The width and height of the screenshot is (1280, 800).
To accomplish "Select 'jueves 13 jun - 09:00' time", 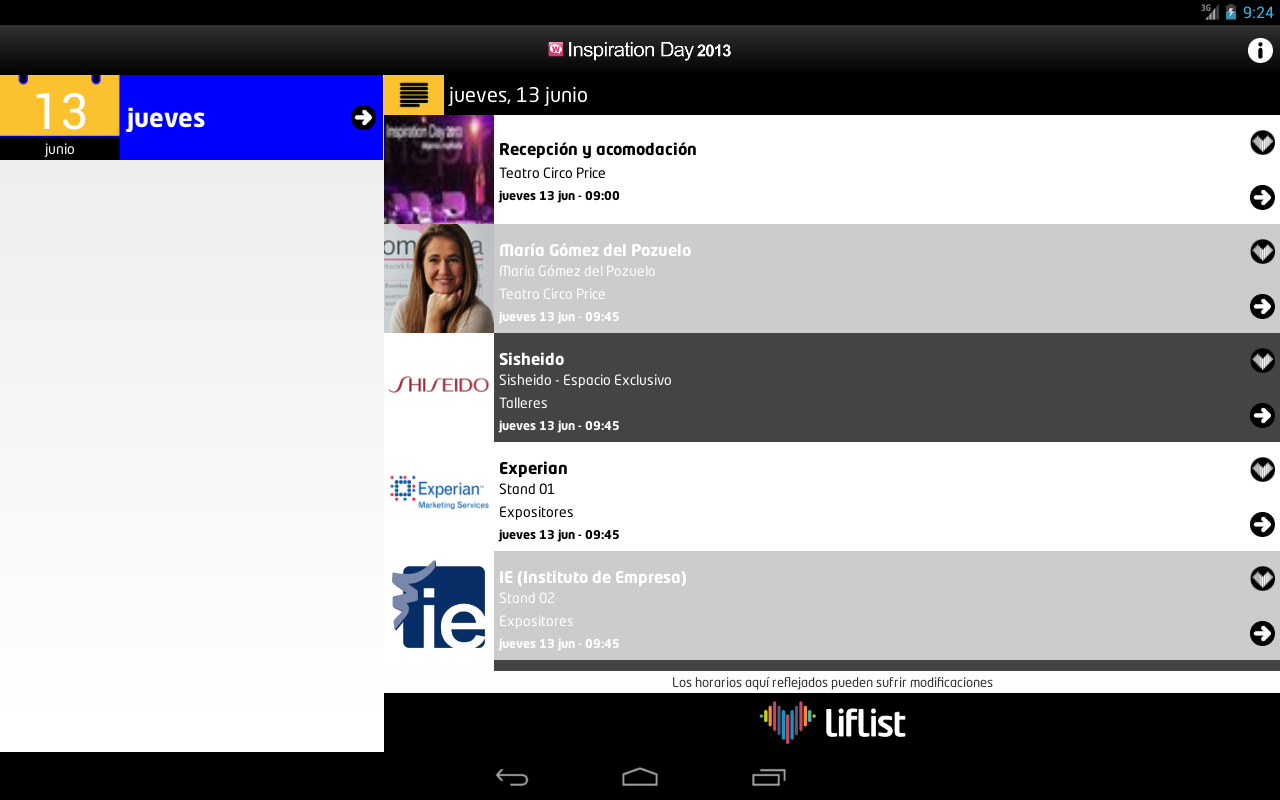I will pyautogui.click(x=559, y=196).
